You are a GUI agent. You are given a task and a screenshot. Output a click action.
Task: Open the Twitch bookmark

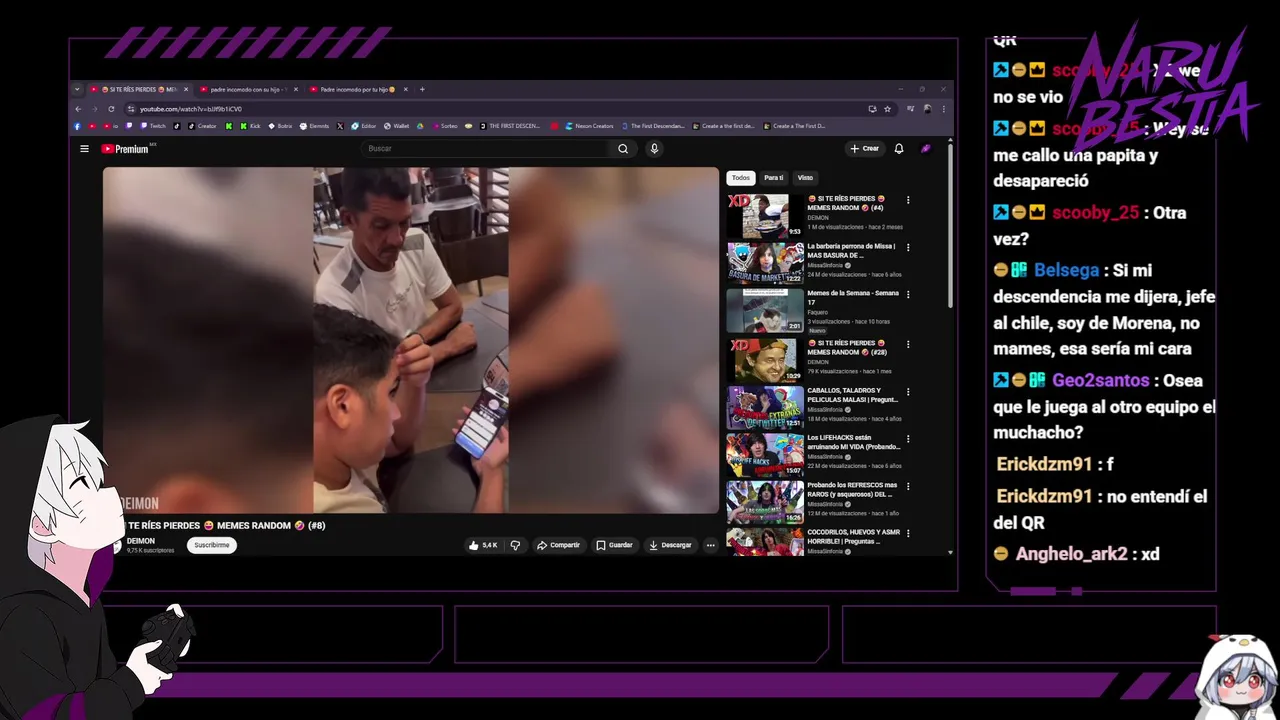pyautogui.click(x=153, y=126)
